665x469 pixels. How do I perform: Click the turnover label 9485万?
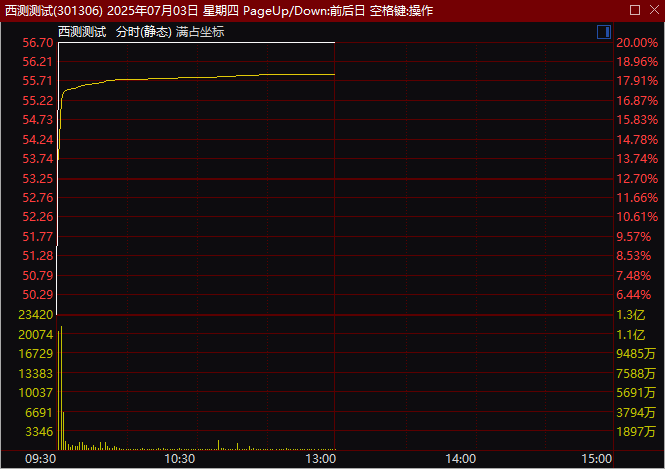coord(636,354)
